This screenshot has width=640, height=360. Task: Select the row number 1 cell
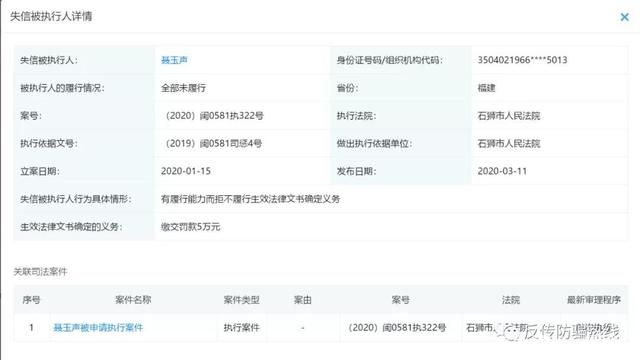(31, 327)
